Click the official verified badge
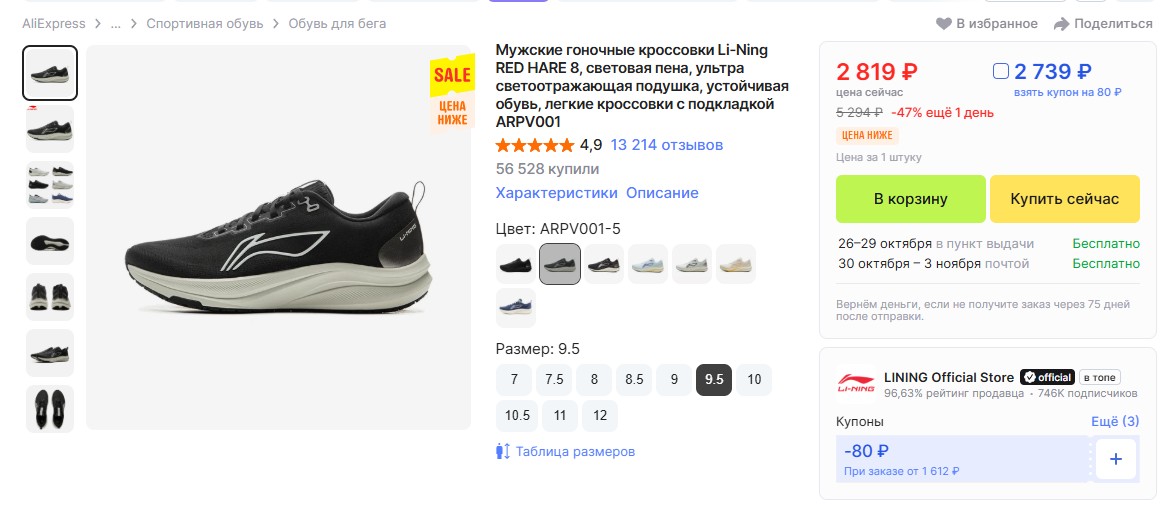This screenshot has height=521, width=1164. coord(1047,377)
